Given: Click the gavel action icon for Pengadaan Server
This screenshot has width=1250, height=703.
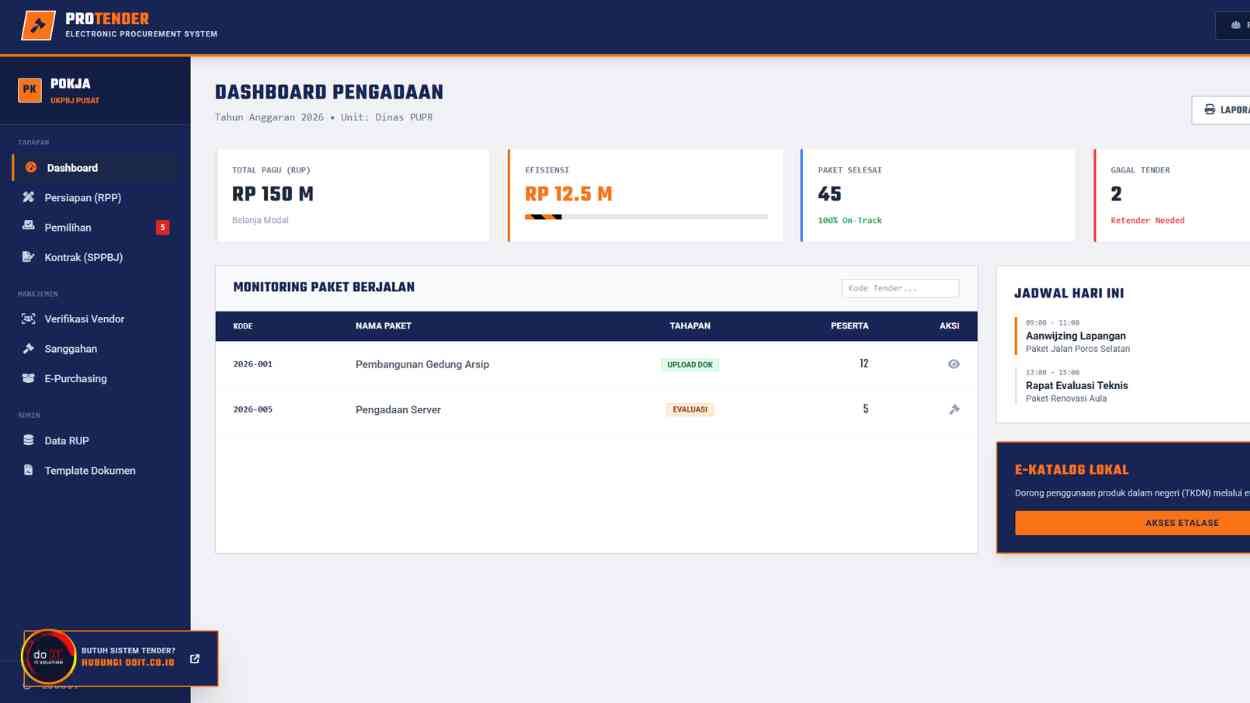Looking at the screenshot, I should 953,409.
